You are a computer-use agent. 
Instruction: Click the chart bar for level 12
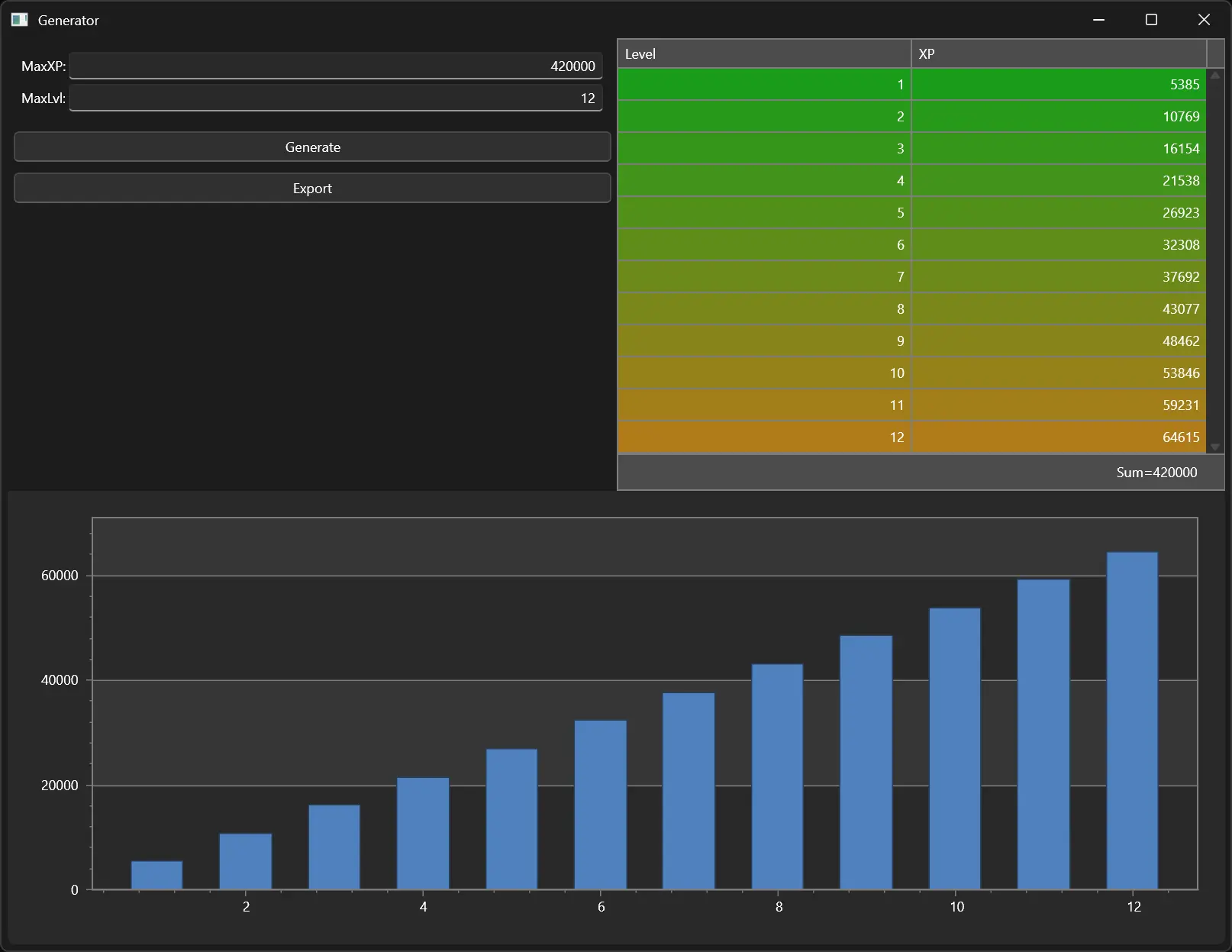[1132, 721]
